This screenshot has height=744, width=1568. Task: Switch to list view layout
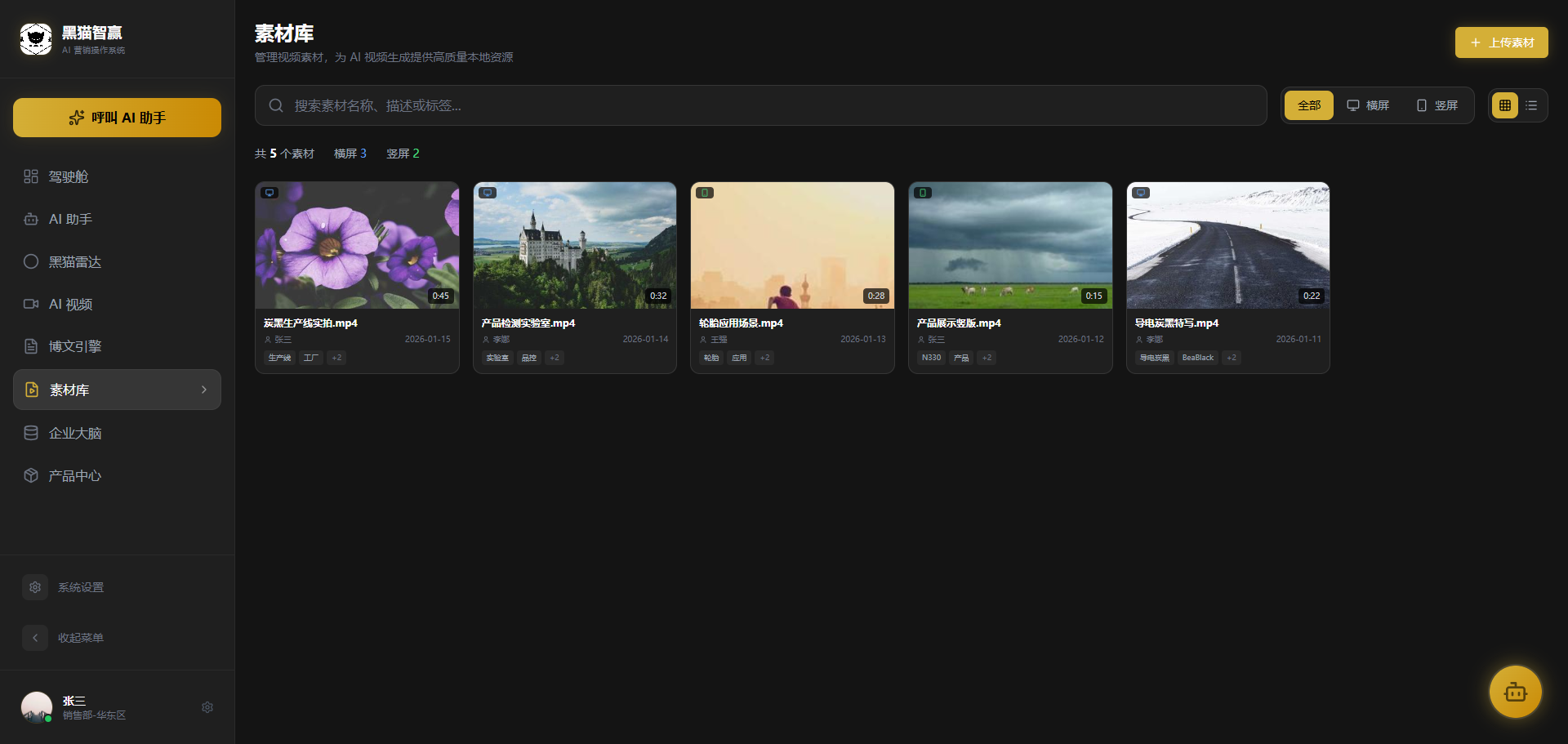click(x=1531, y=105)
